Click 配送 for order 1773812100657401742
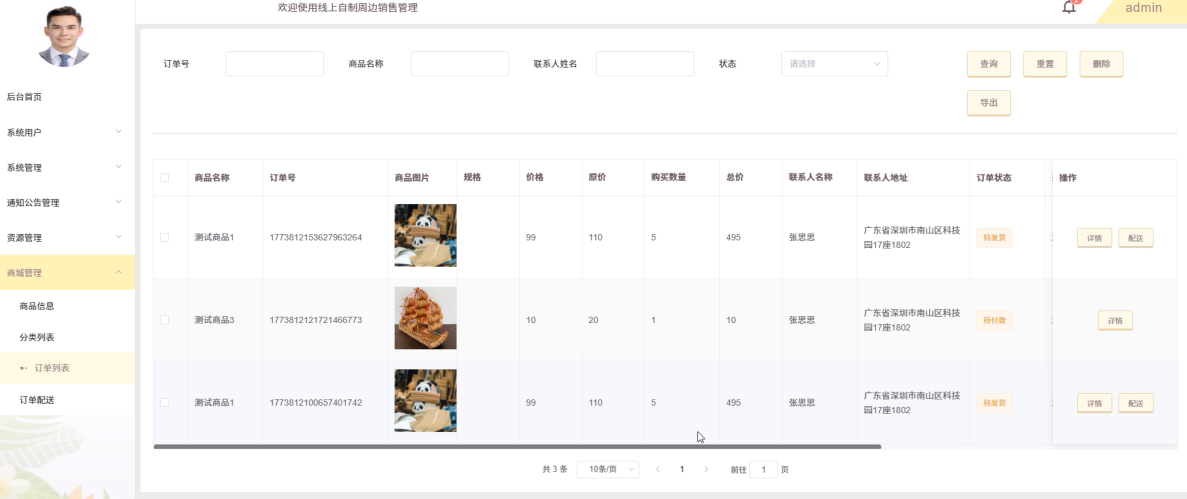Image resolution: width=1187 pixels, height=499 pixels. point(1136,403)
